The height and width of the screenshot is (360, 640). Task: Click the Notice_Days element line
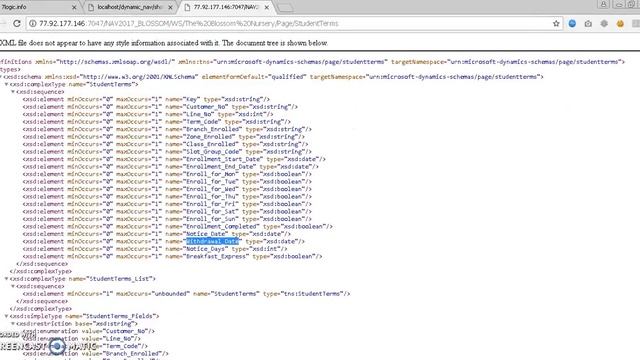click(155, 249)
